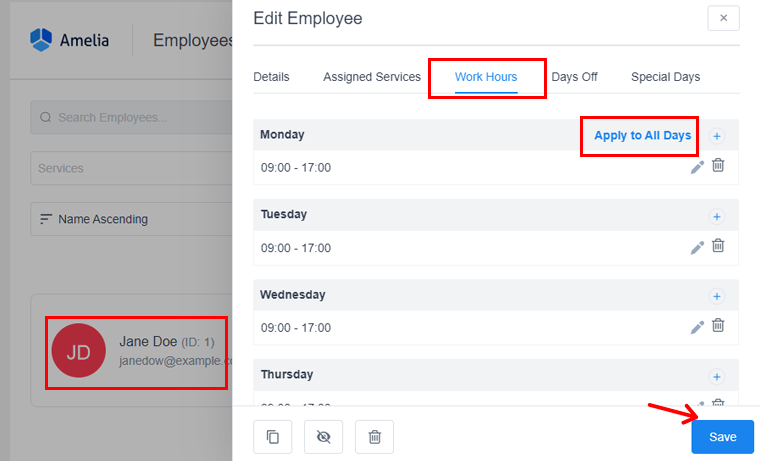This screenshot has height=461, width=760.
Task: Click Apply to All Days link
Action: (x=643, y=135)
